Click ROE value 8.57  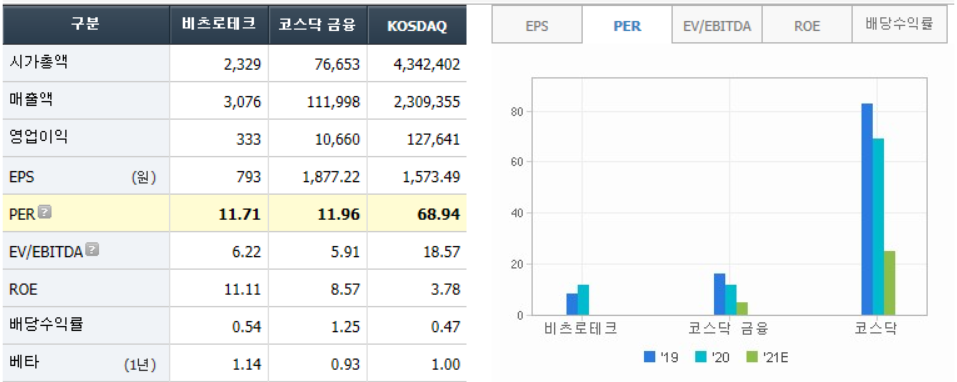pyautogui.click(x=346, y=289)
